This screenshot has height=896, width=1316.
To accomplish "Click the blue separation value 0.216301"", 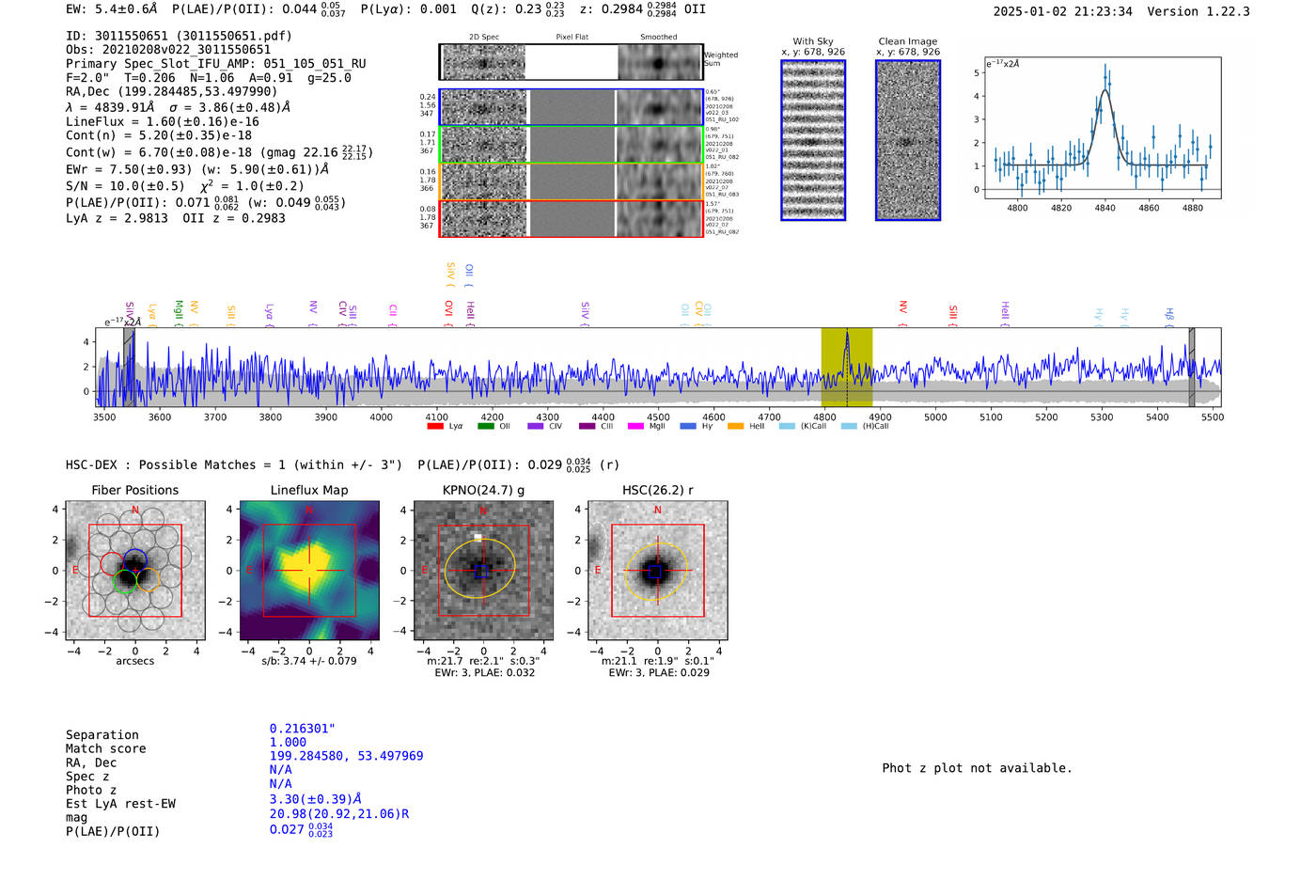I will pyautogui.click(x=302, y=729).
